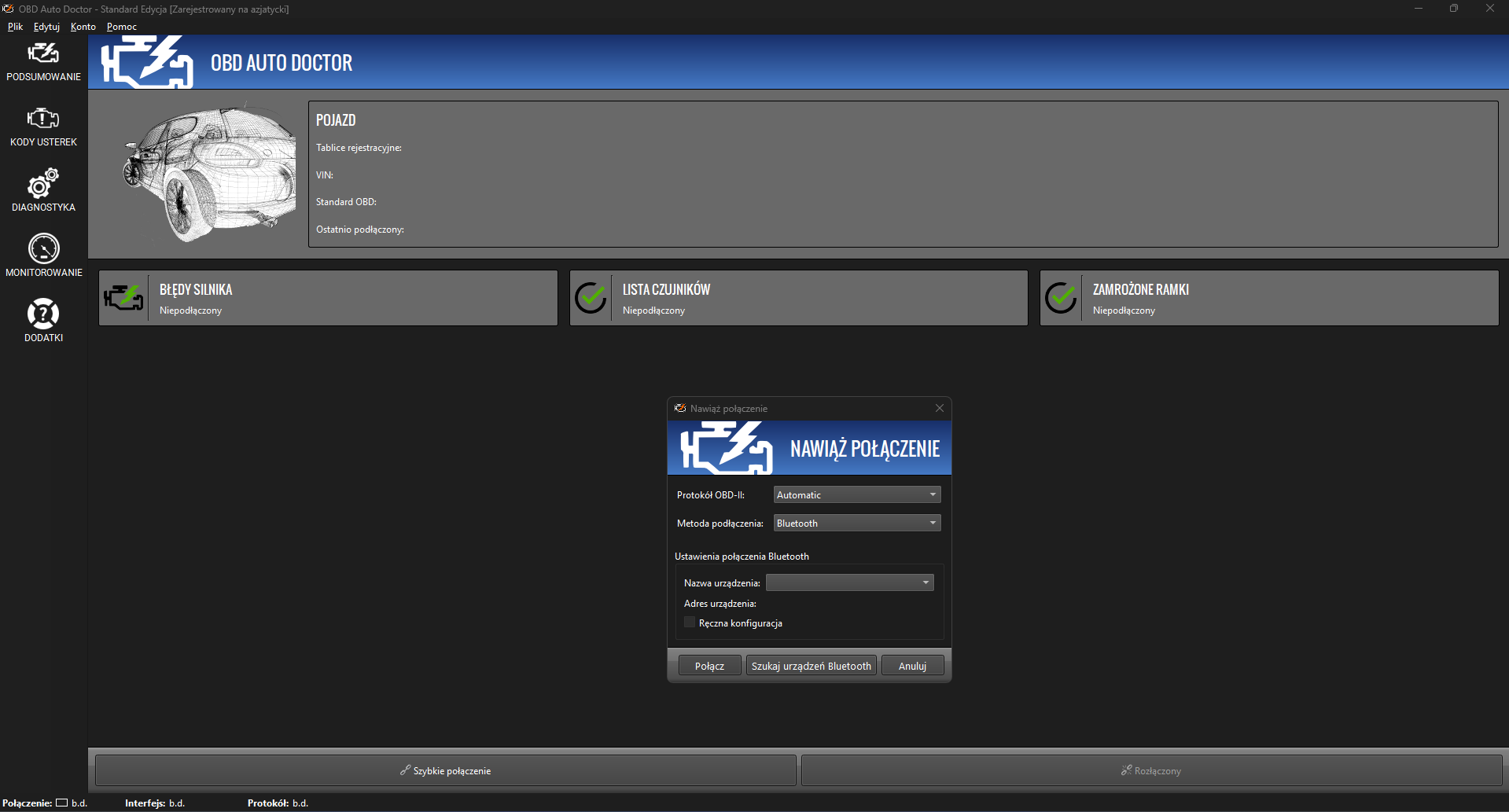Minimize the OBD Auto Doctor window
1509x812 pixels.
coord(1419,9)
